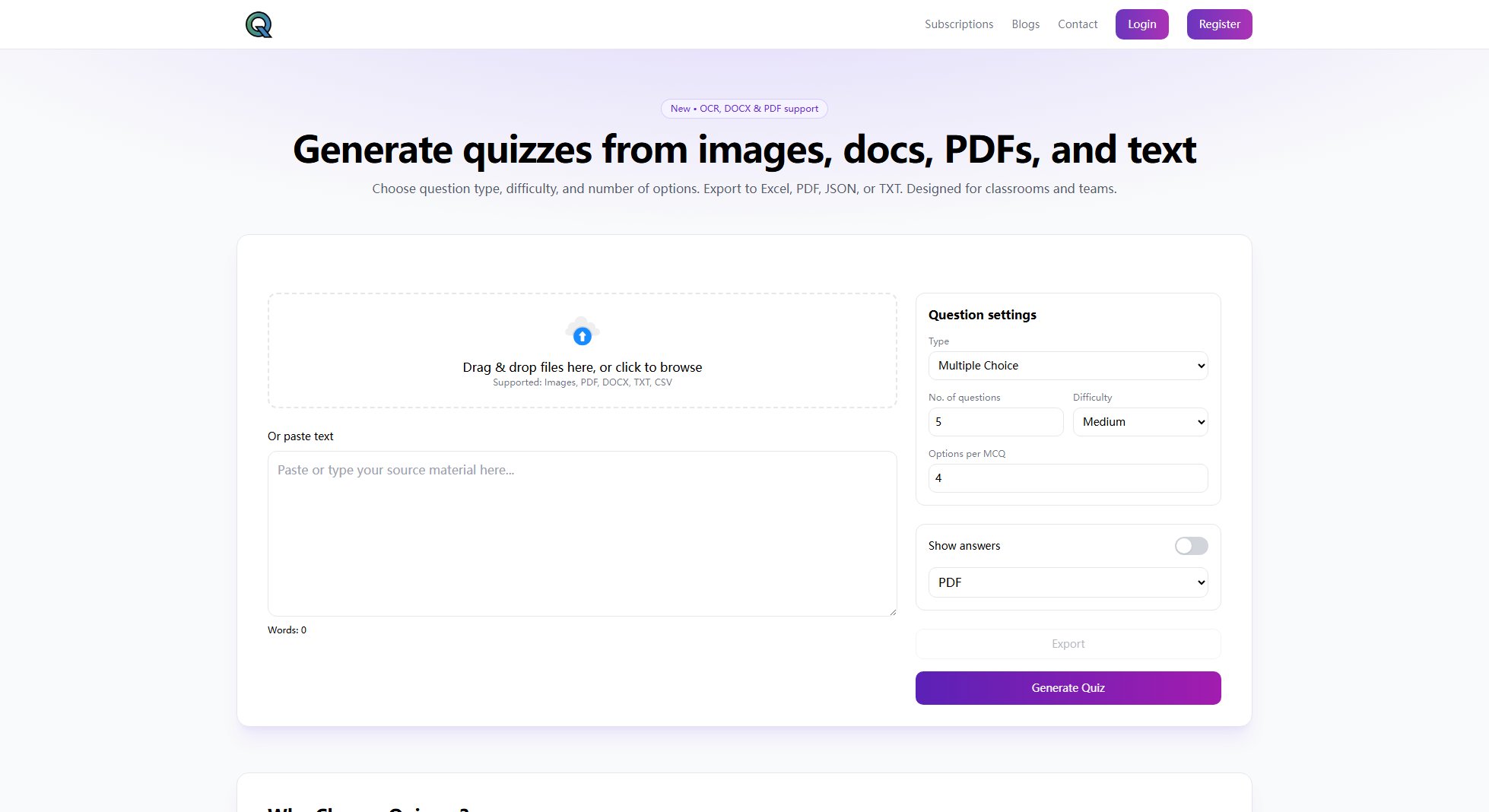Toggle the Show answers switch
Screen dimensions: 1489x812
tap(1191, 546)
